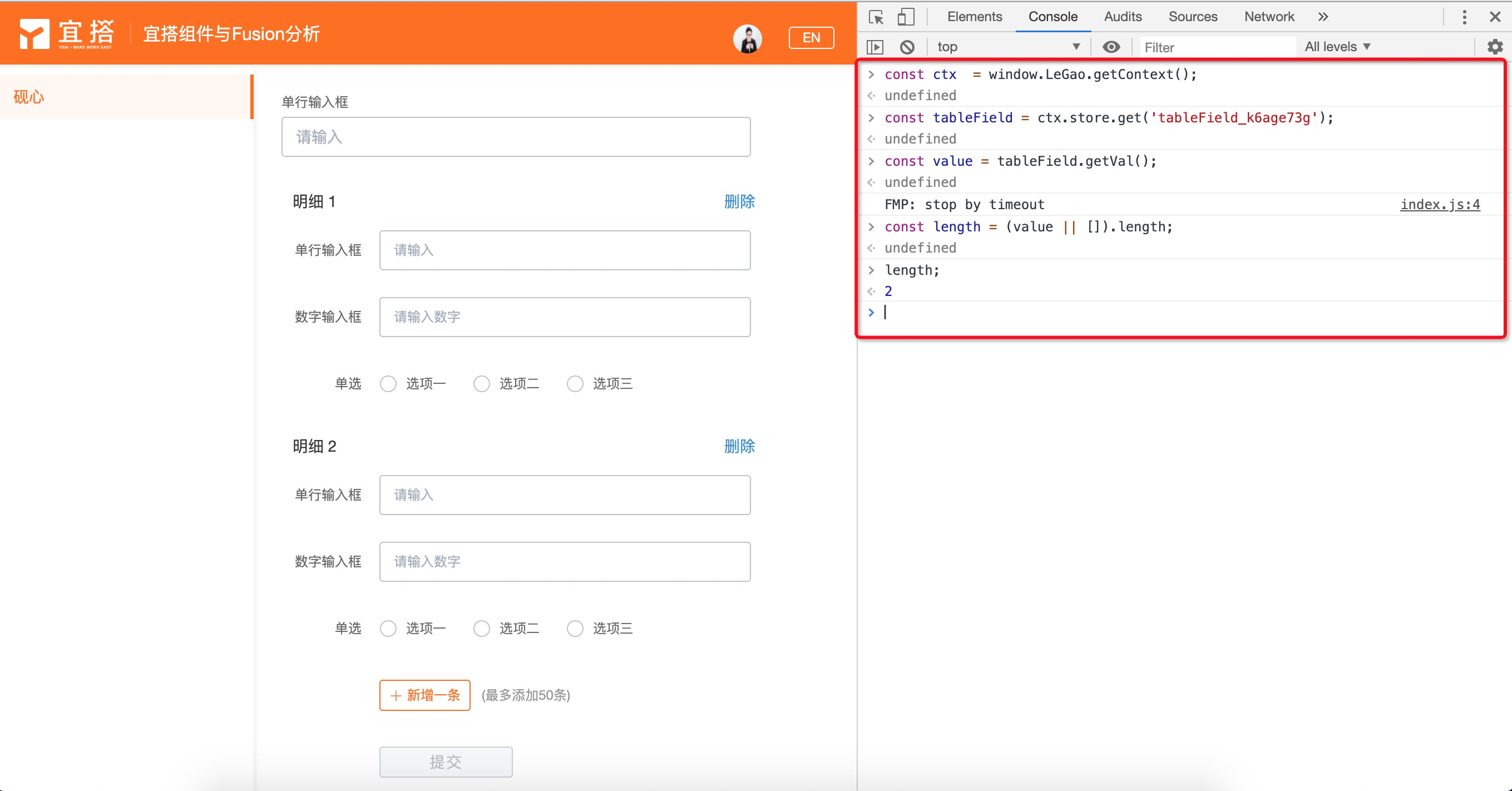
Task: Click the 新增一条 add row button
Action: pos(424,695)
